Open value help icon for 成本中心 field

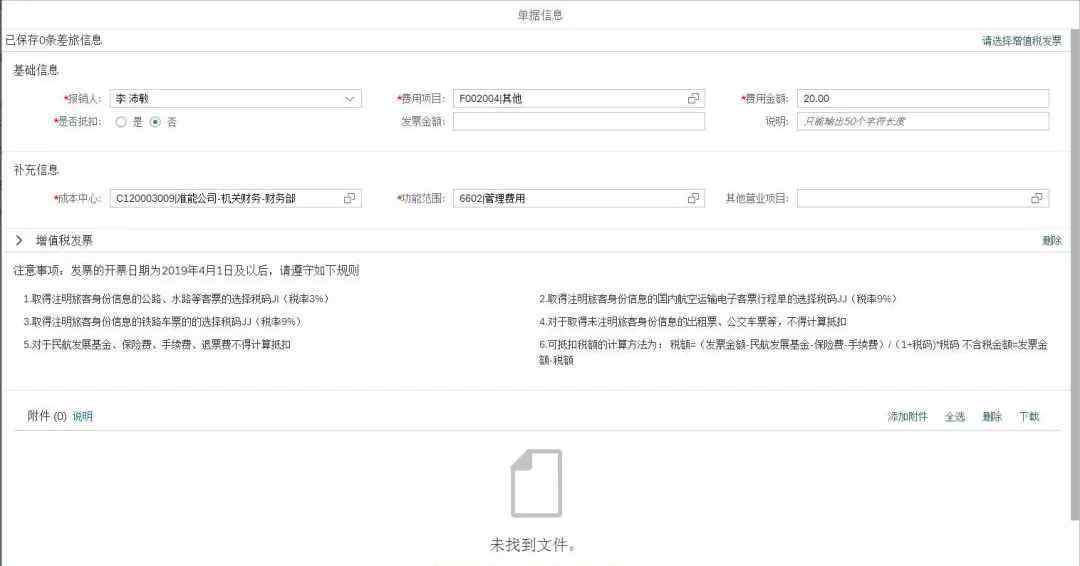click(349, 199)
